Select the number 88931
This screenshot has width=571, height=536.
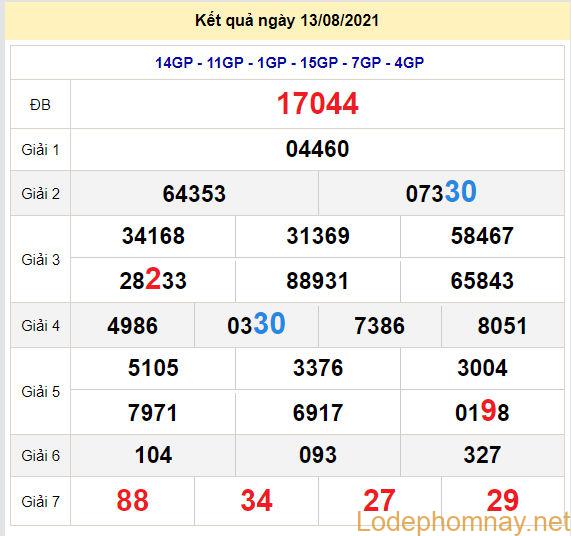[318, 281]
